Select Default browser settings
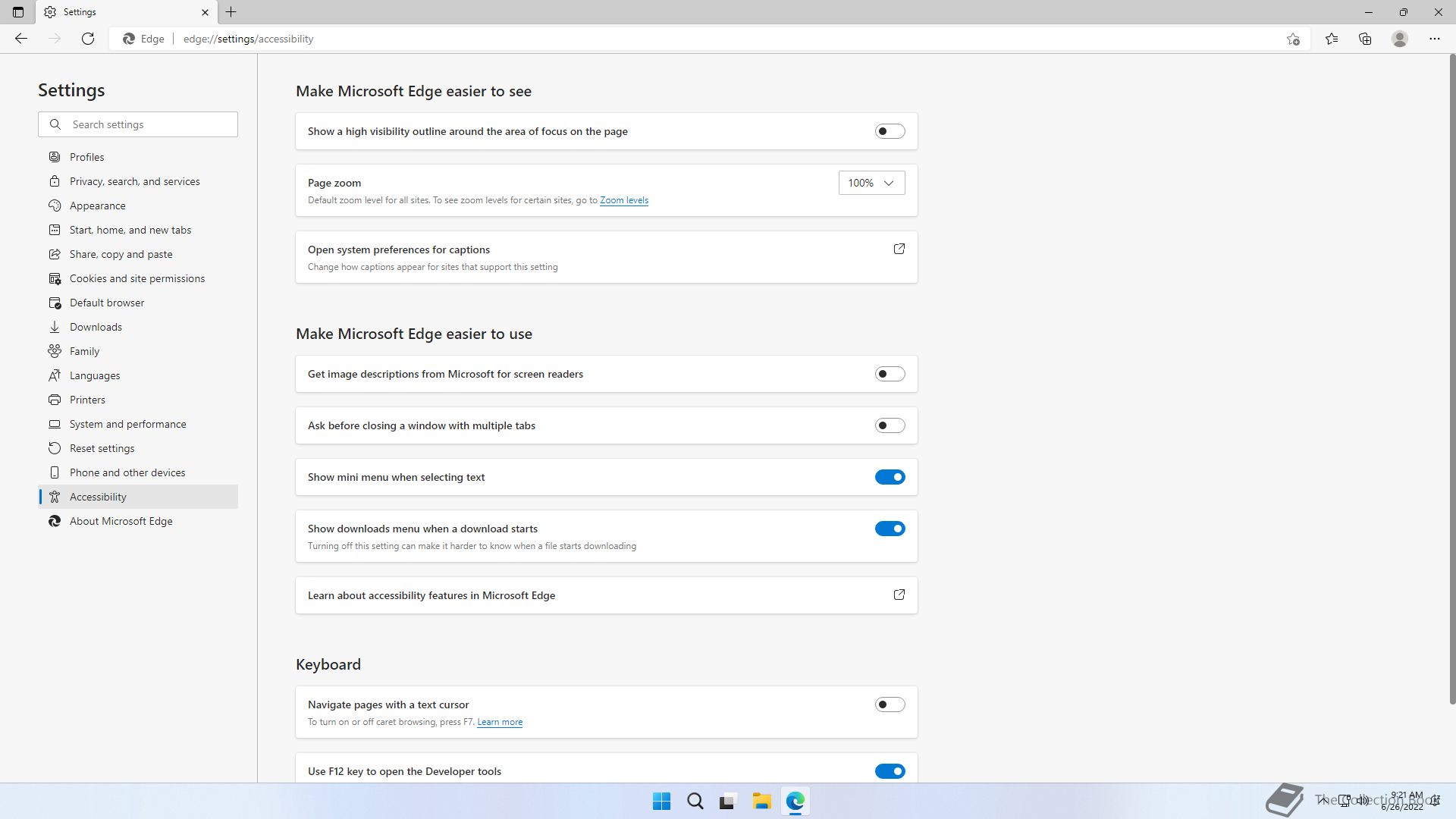The width and height of the screenshot is (1456, 819). (x=138, y=303)
